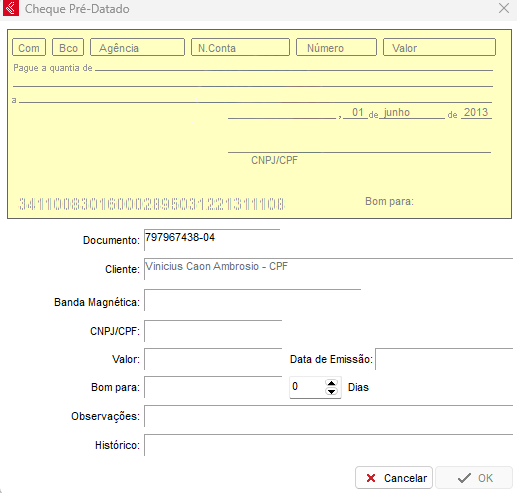
Task: Select the Agência box on cheque
Action: 137,47
